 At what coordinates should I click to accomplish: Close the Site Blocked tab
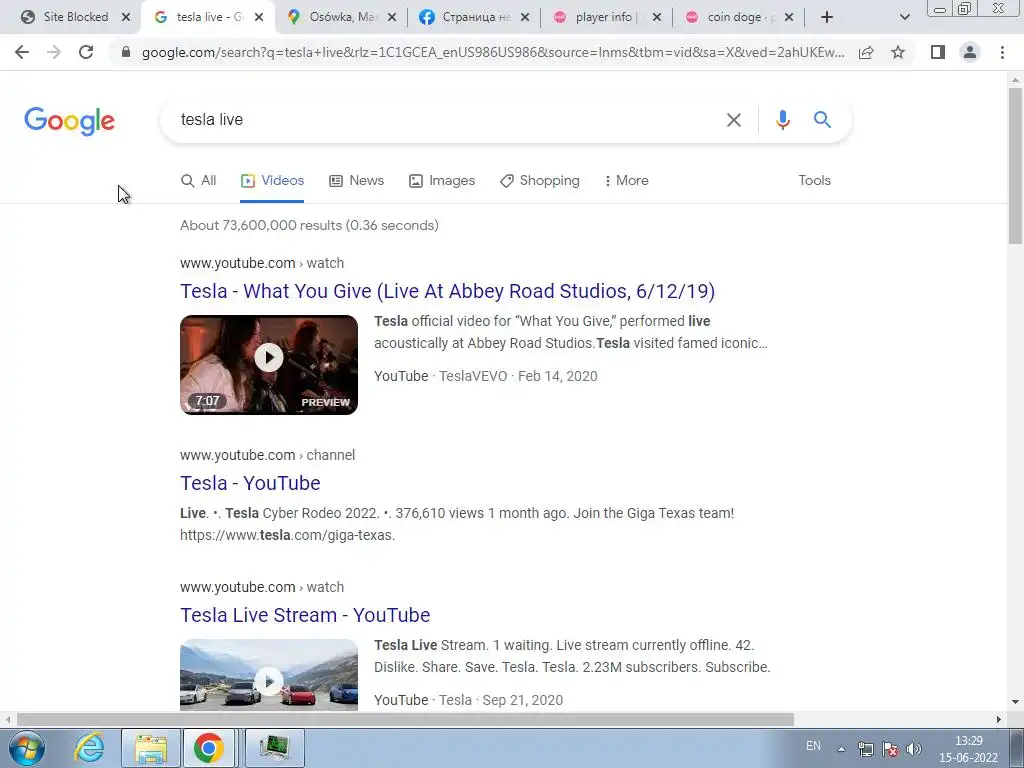click(x=126, y=17)
